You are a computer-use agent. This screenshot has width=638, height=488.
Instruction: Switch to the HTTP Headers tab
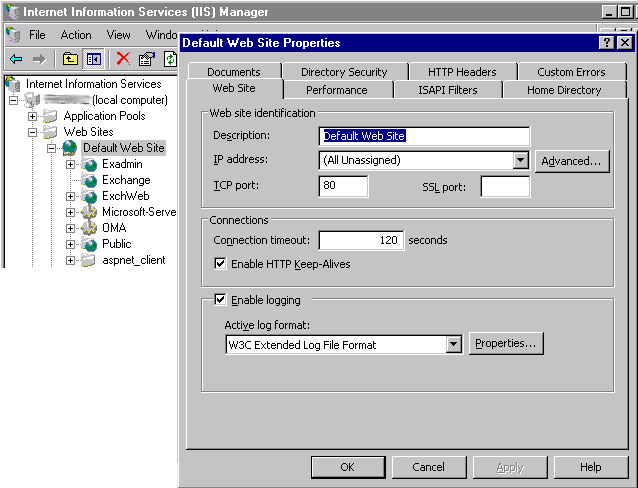462,72
